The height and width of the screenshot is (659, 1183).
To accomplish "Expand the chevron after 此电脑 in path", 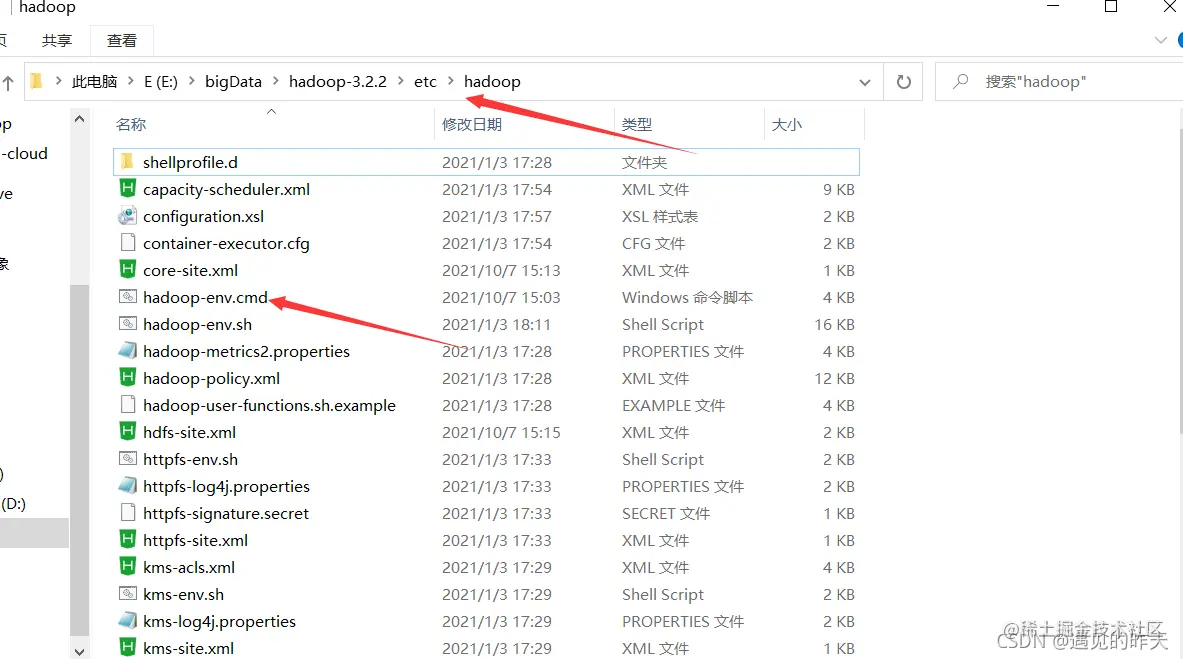I will click(131, 81).
